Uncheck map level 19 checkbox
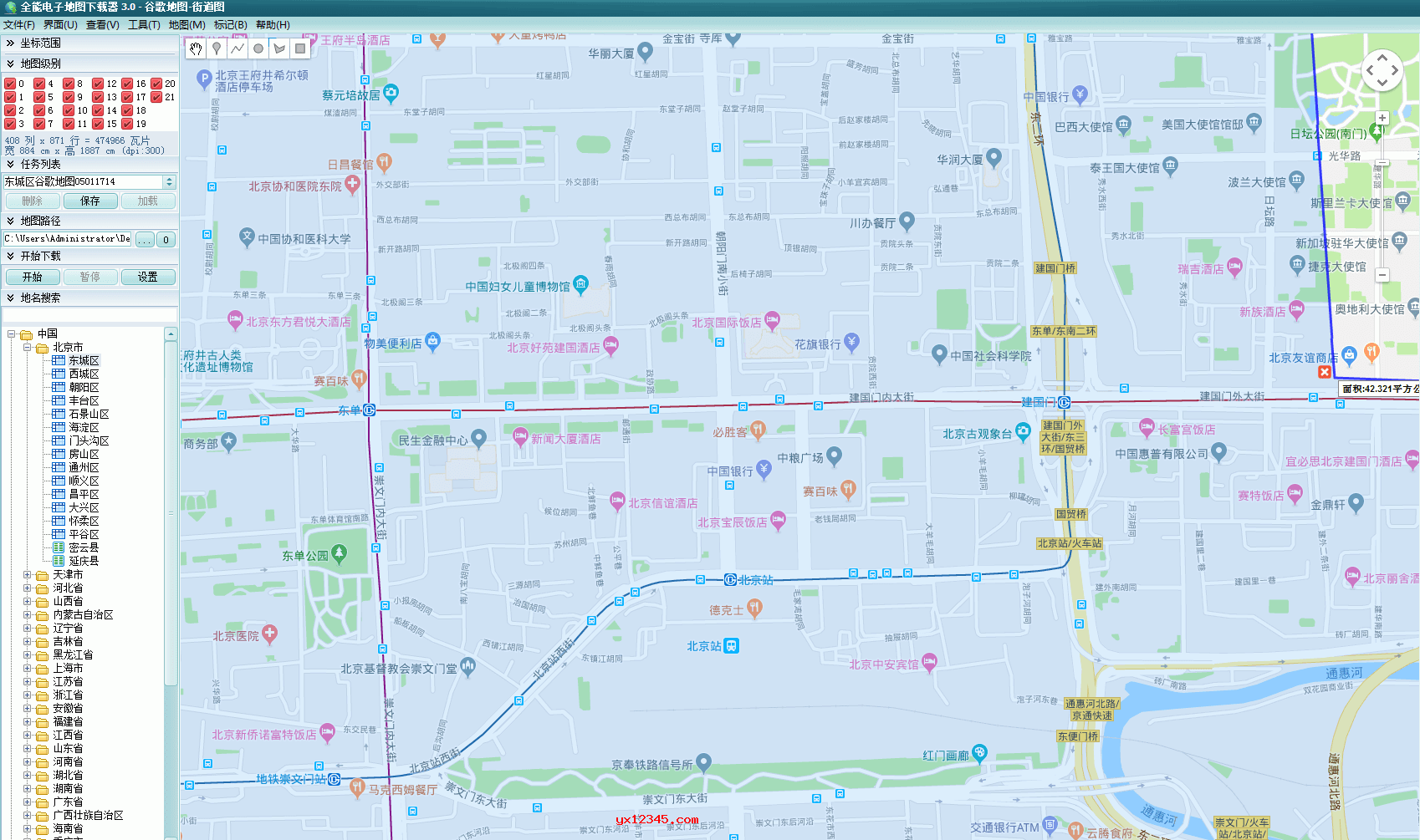 (x=127, y=124)
